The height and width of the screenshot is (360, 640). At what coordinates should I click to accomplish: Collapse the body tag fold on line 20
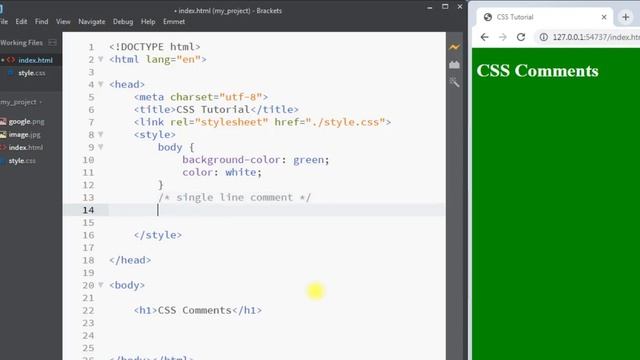click(101, 285)
